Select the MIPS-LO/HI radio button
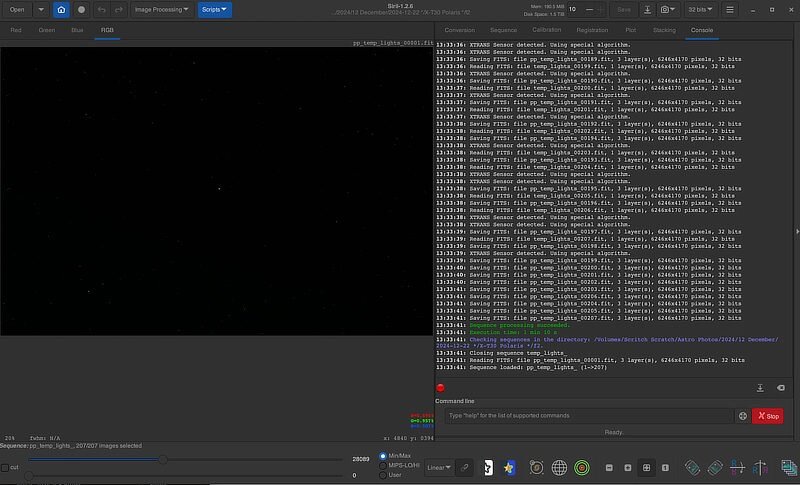Viewport: 800px width, 485px height. [381, 465]
